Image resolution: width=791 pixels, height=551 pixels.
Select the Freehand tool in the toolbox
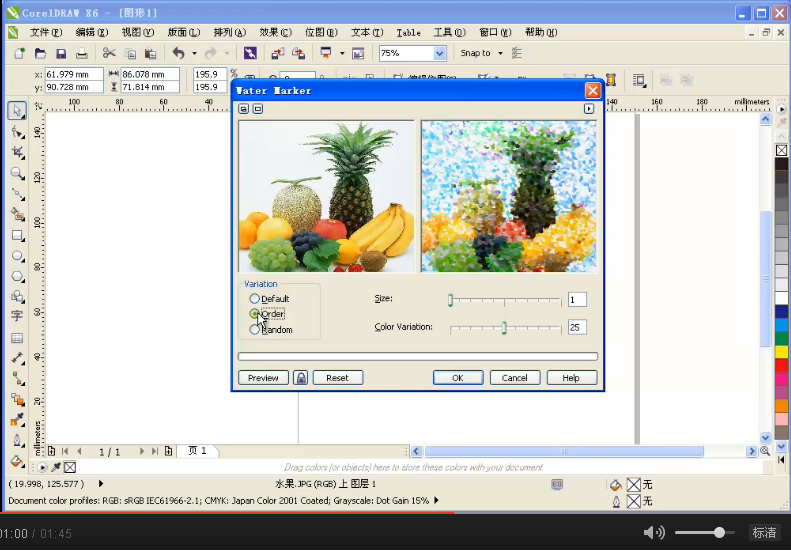point(17,194)
